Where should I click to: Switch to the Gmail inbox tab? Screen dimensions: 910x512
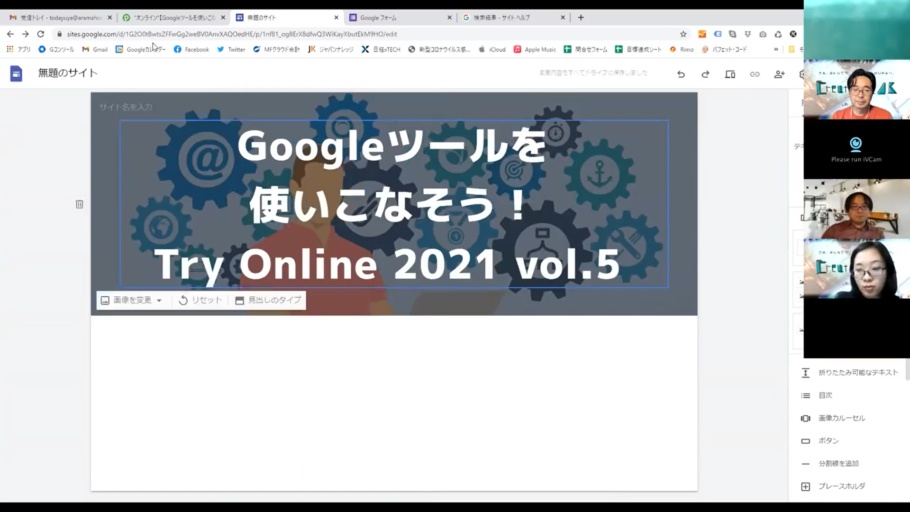57,17
